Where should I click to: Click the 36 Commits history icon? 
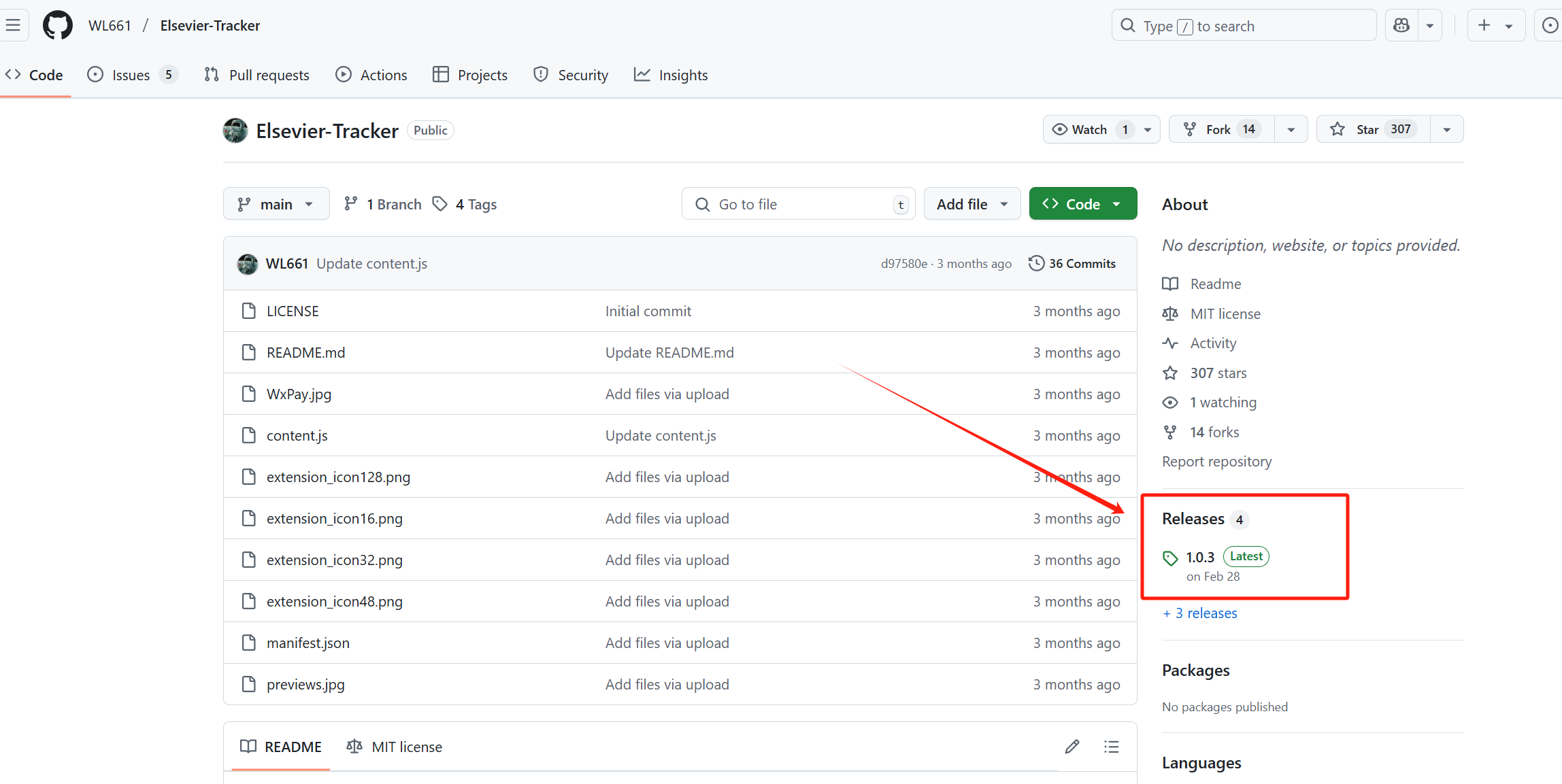tap(1036, 263)
